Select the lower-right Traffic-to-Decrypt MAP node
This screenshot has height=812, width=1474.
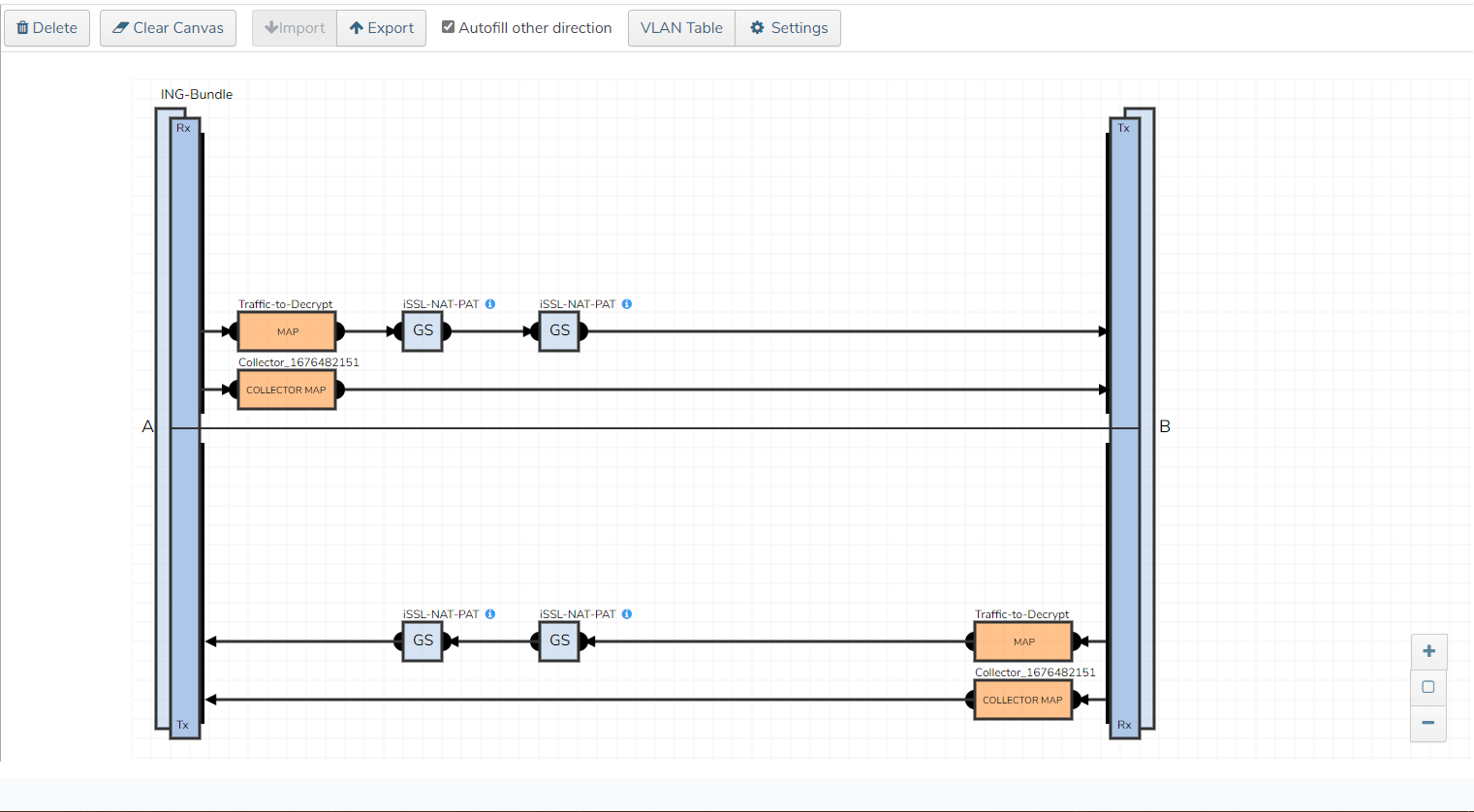(1023, 641)
